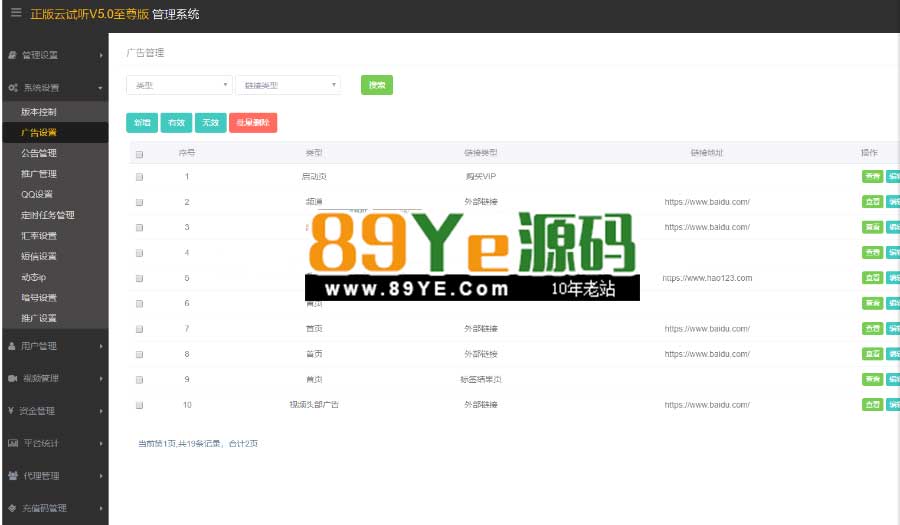The width and height of the screenshot is (900, 525).
Task: Tick the checkbox for row 8
Action: 139,355
